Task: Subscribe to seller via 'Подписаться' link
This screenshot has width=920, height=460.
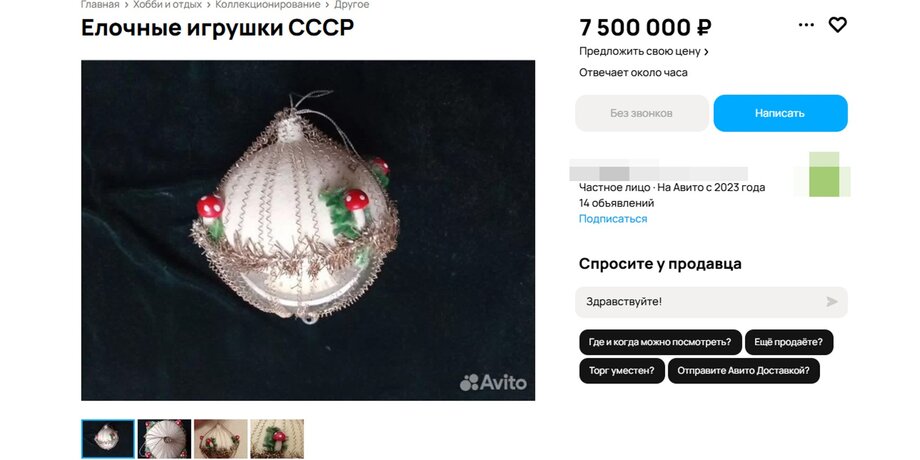Action: (x=613, y=219)
